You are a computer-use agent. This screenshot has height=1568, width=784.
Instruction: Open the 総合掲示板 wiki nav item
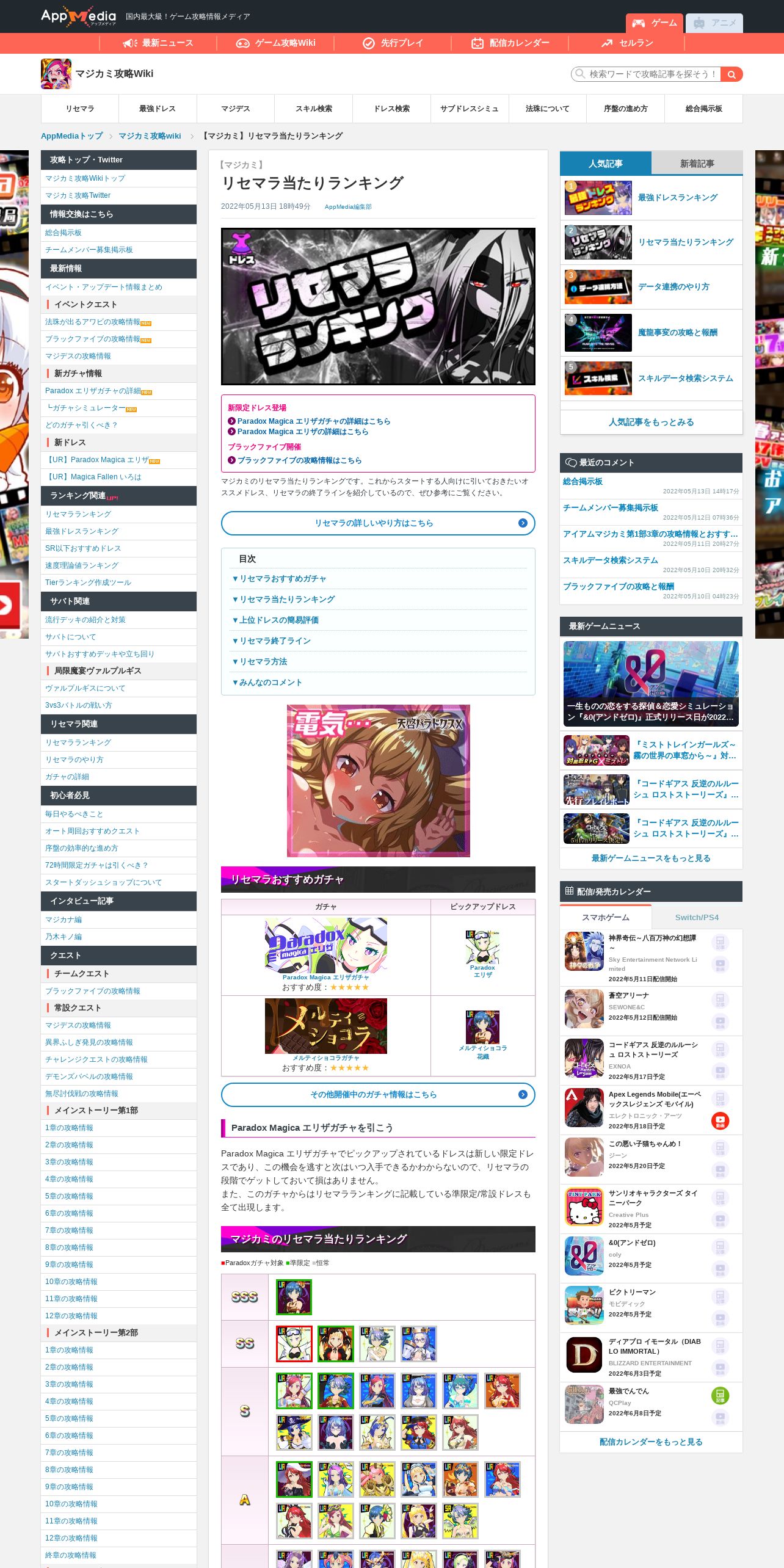pyautogui.click(x=703, y=109)
